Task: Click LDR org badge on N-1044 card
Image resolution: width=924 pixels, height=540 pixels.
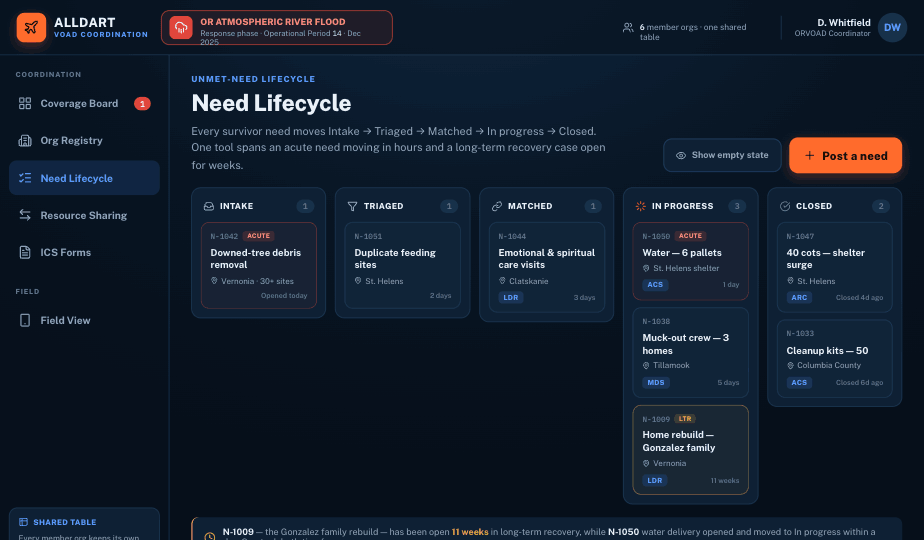Action: [511, 298]
